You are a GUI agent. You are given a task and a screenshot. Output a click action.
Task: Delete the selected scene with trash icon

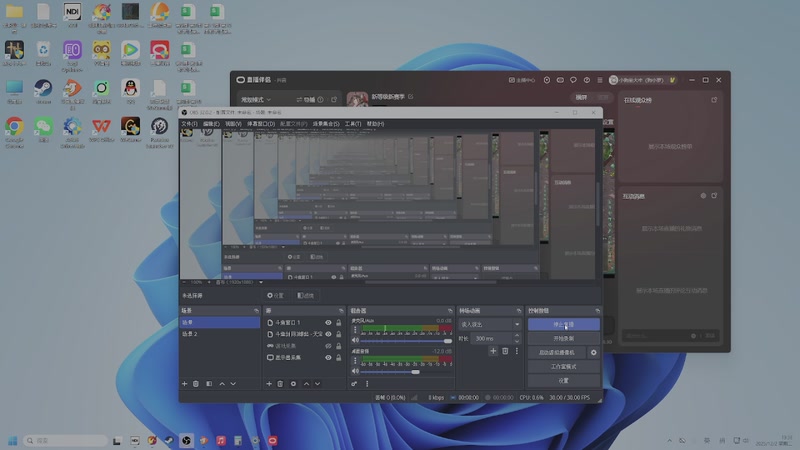click(x=196, y=384)
